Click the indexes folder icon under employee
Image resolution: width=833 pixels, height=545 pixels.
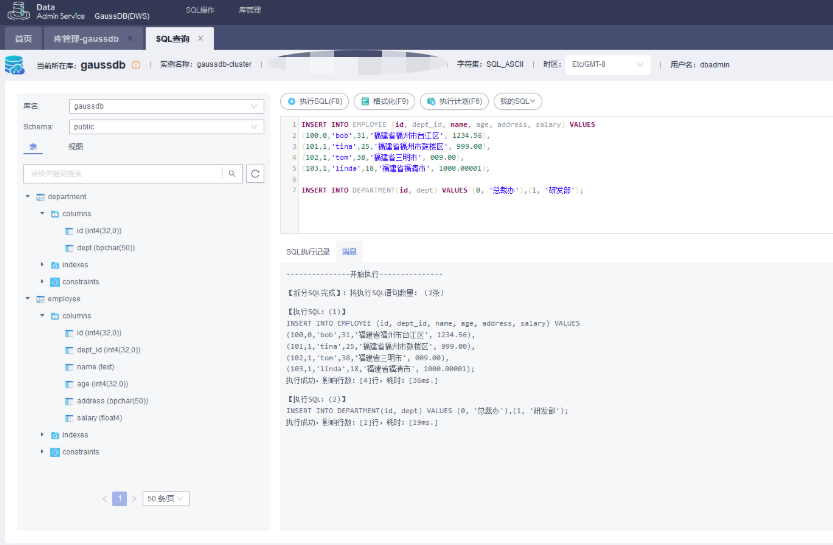tap(55, 435)
